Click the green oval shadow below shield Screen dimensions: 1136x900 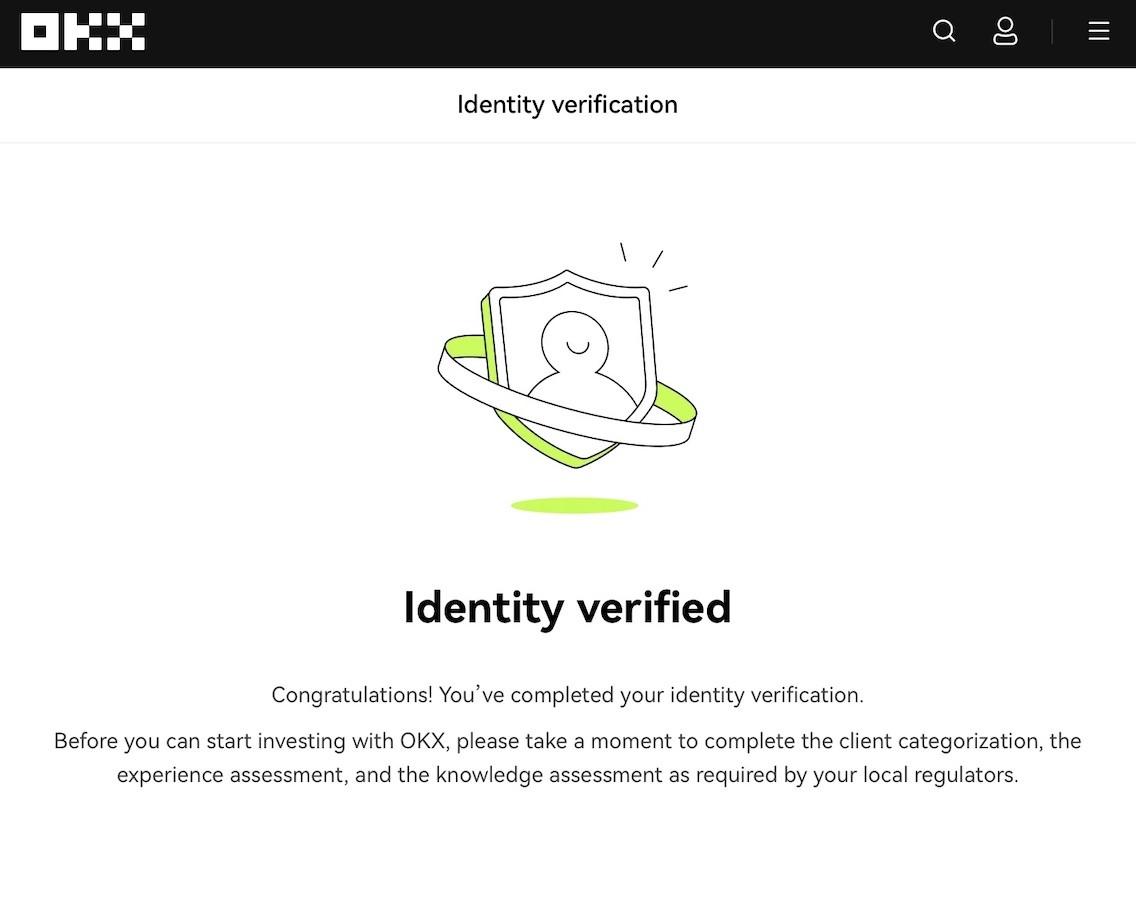pos(574,506)
